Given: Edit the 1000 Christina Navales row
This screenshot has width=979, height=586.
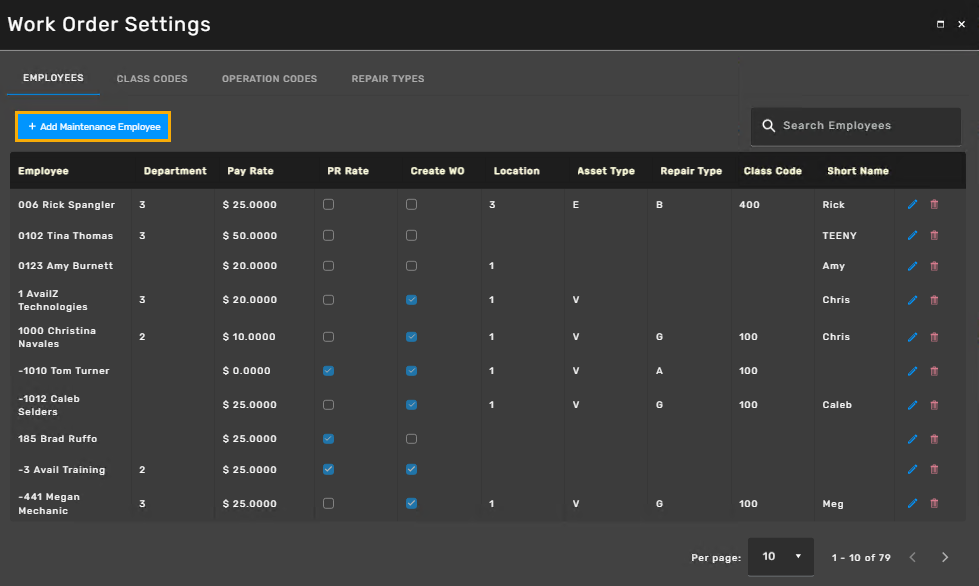Looking at the screenshot, I should [912, 337].
